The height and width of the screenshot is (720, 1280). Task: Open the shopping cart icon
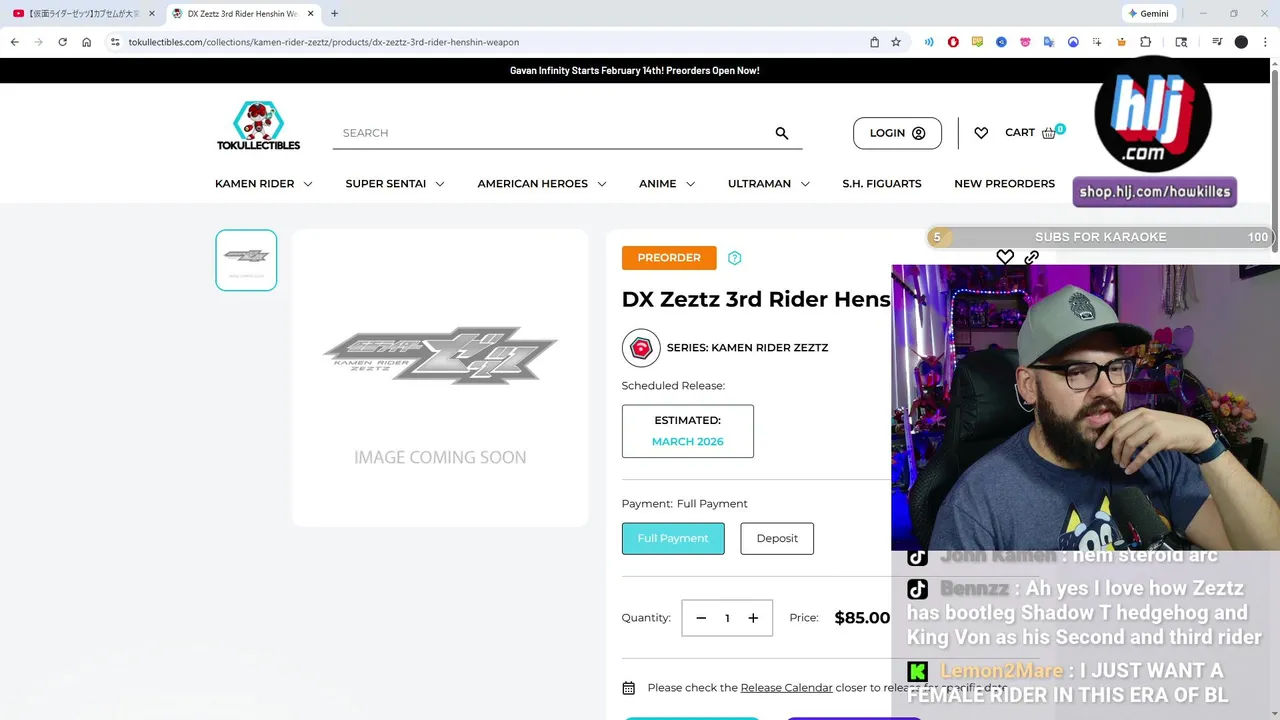1049,133
